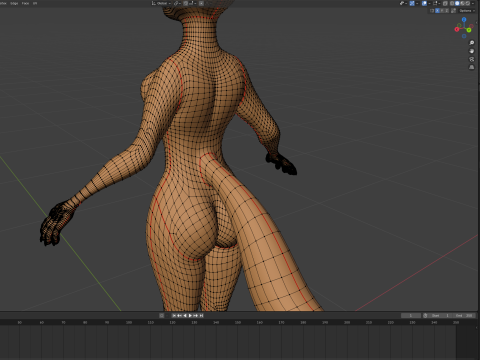Open the UV menu
Viewport: 480px width, 360px height.
coord(35,3)
